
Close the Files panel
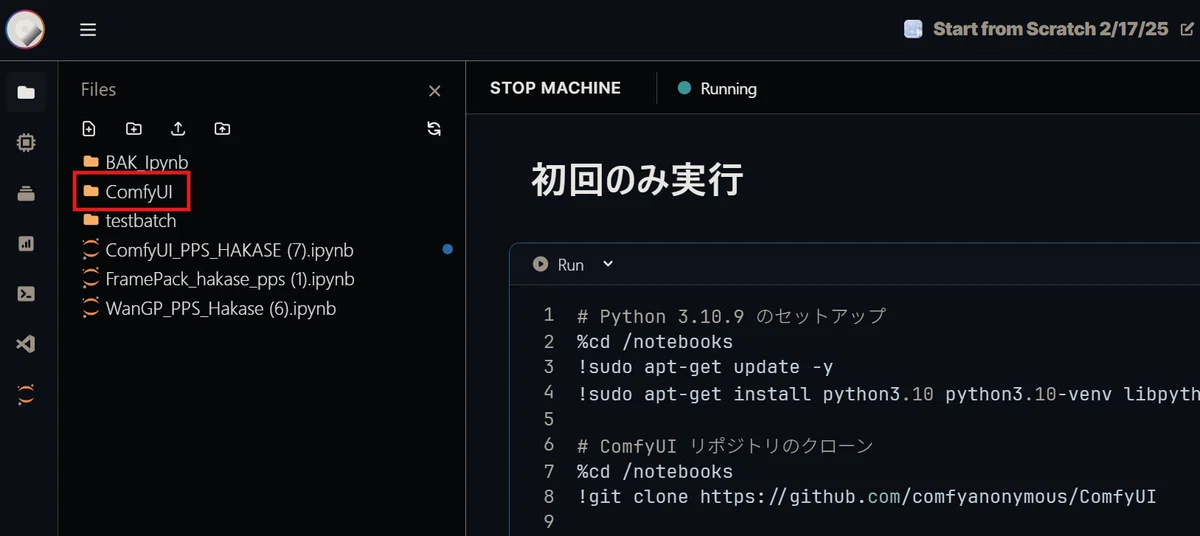click(x=434, y=91)
